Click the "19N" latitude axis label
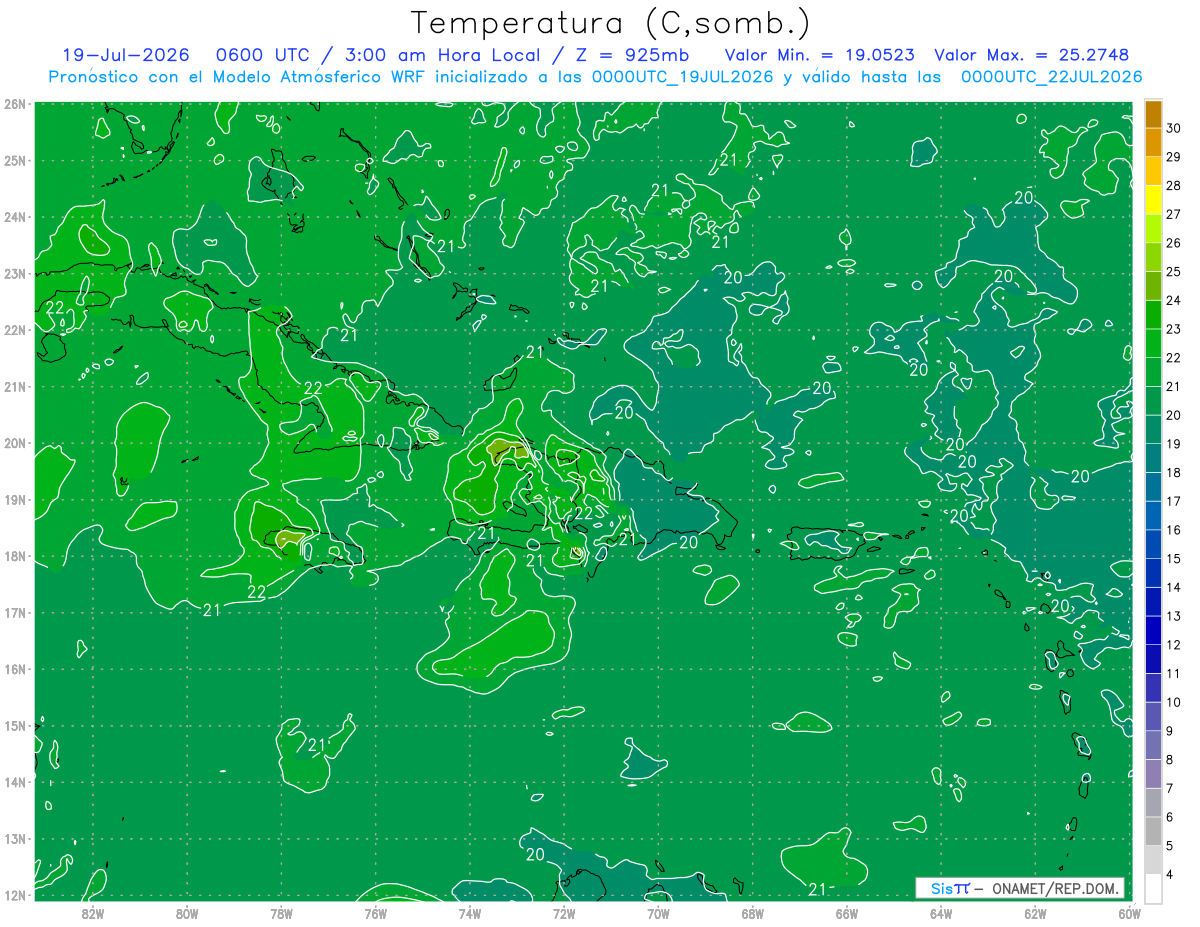 16,500
